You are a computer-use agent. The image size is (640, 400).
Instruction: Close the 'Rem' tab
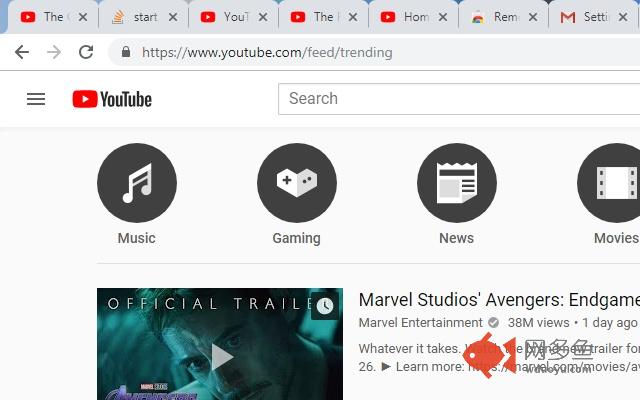[x=533, y=17]
